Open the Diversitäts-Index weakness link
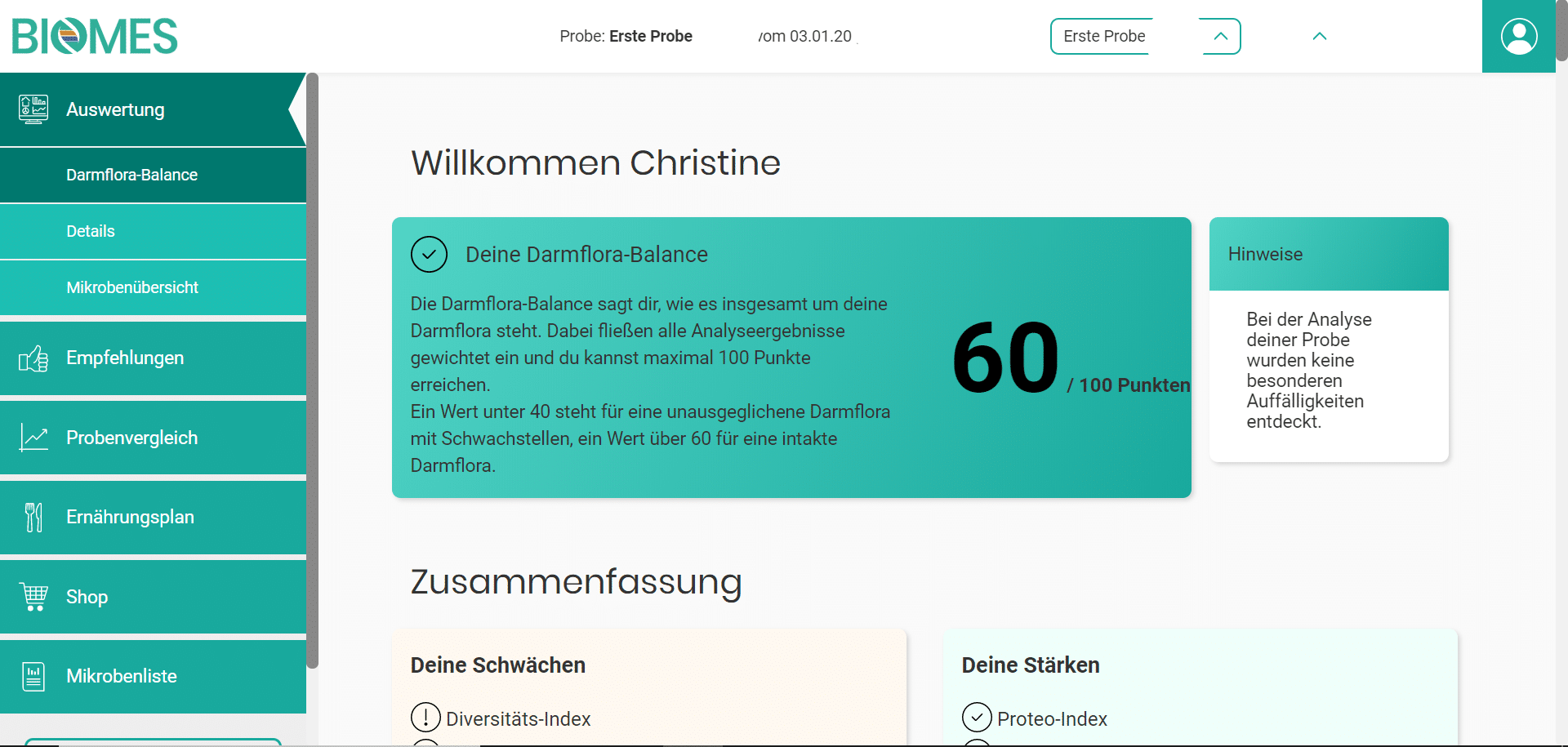Screen dimensions: 1568x747 click(x=518, y=719)
